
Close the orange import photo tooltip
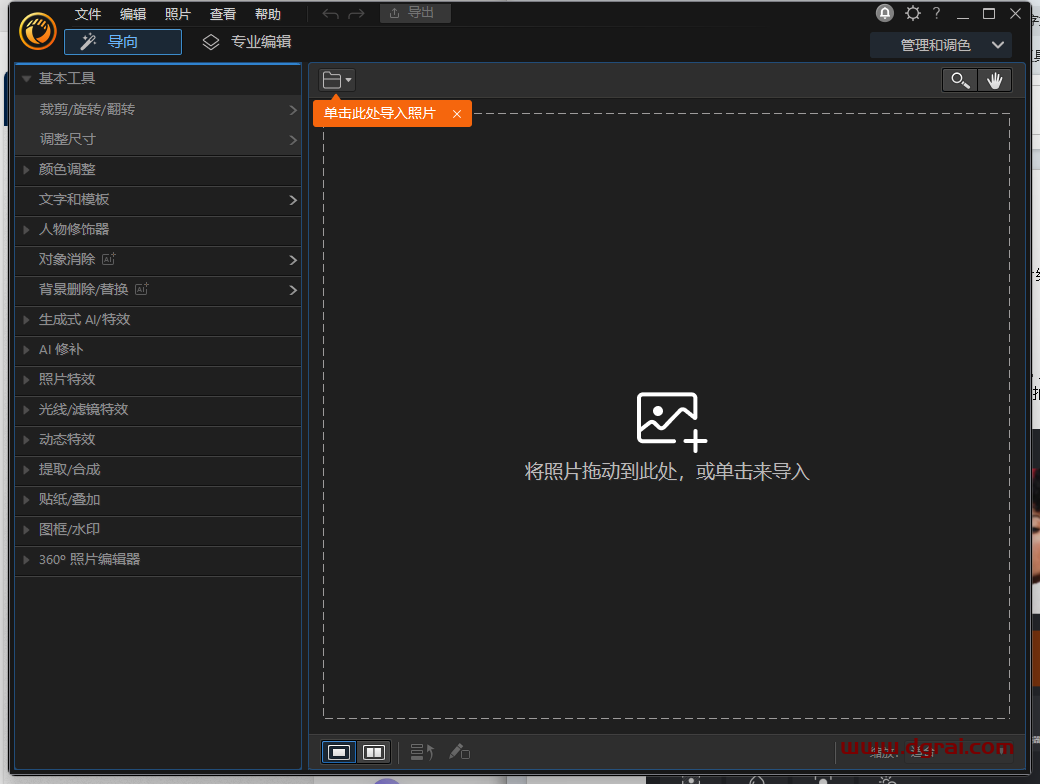pos(457,114)
